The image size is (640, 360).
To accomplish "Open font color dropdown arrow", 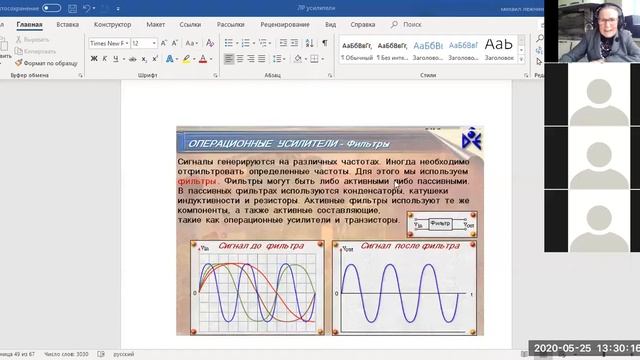I will pos(211,59).
